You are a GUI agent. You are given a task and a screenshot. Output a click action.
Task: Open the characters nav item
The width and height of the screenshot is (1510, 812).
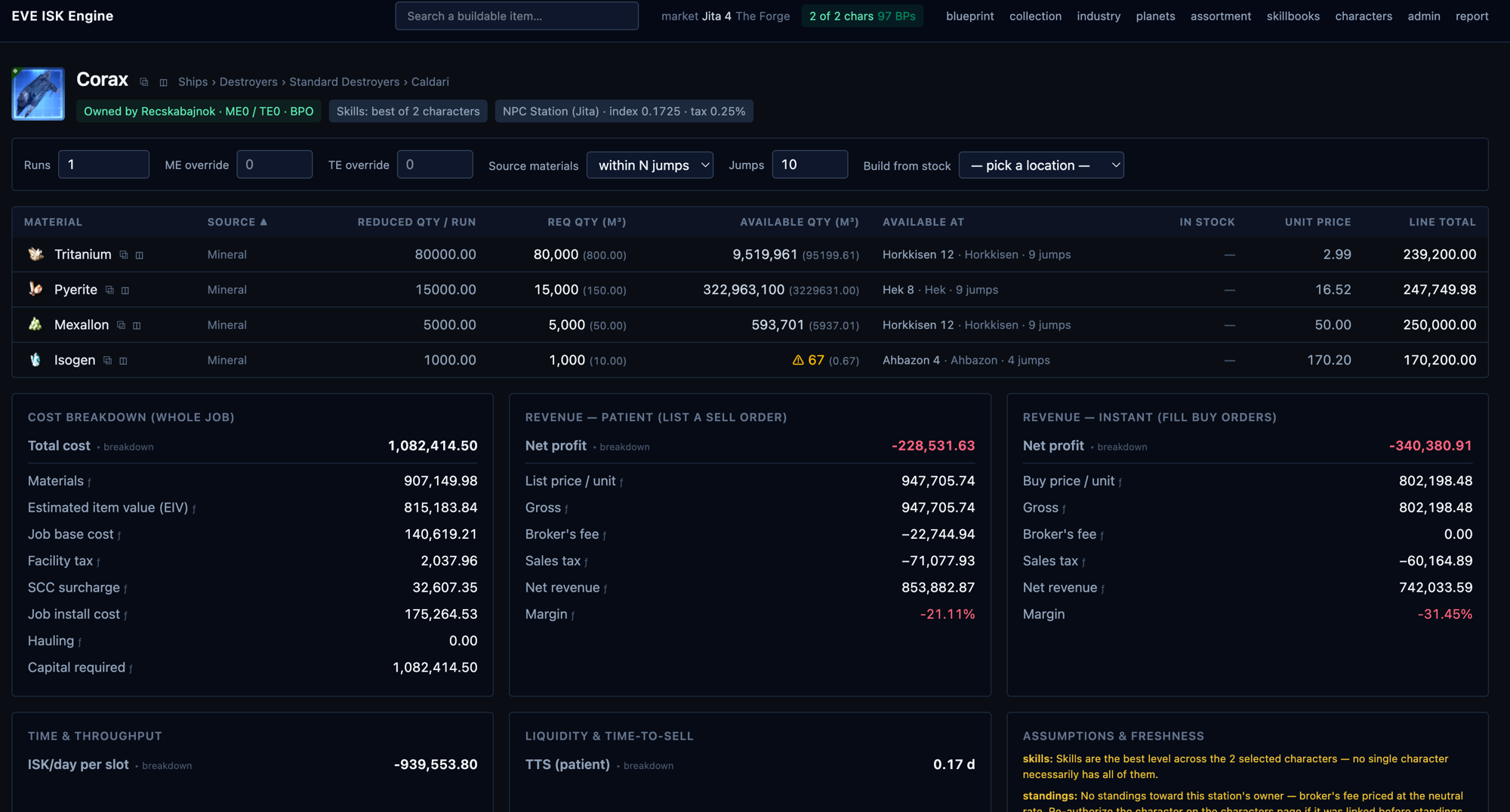1364,16
